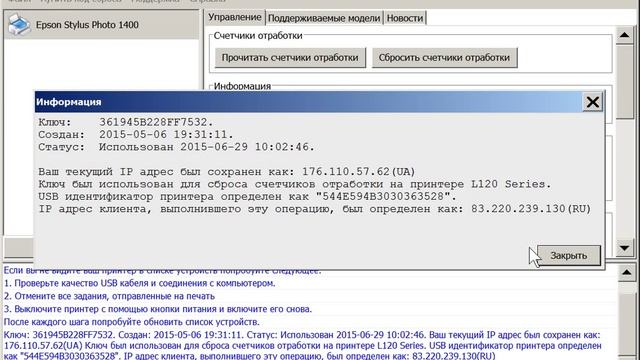640x360 pixels.
Task: Switch to the Поддерживаемые модели tab
Action: (324, 18)
